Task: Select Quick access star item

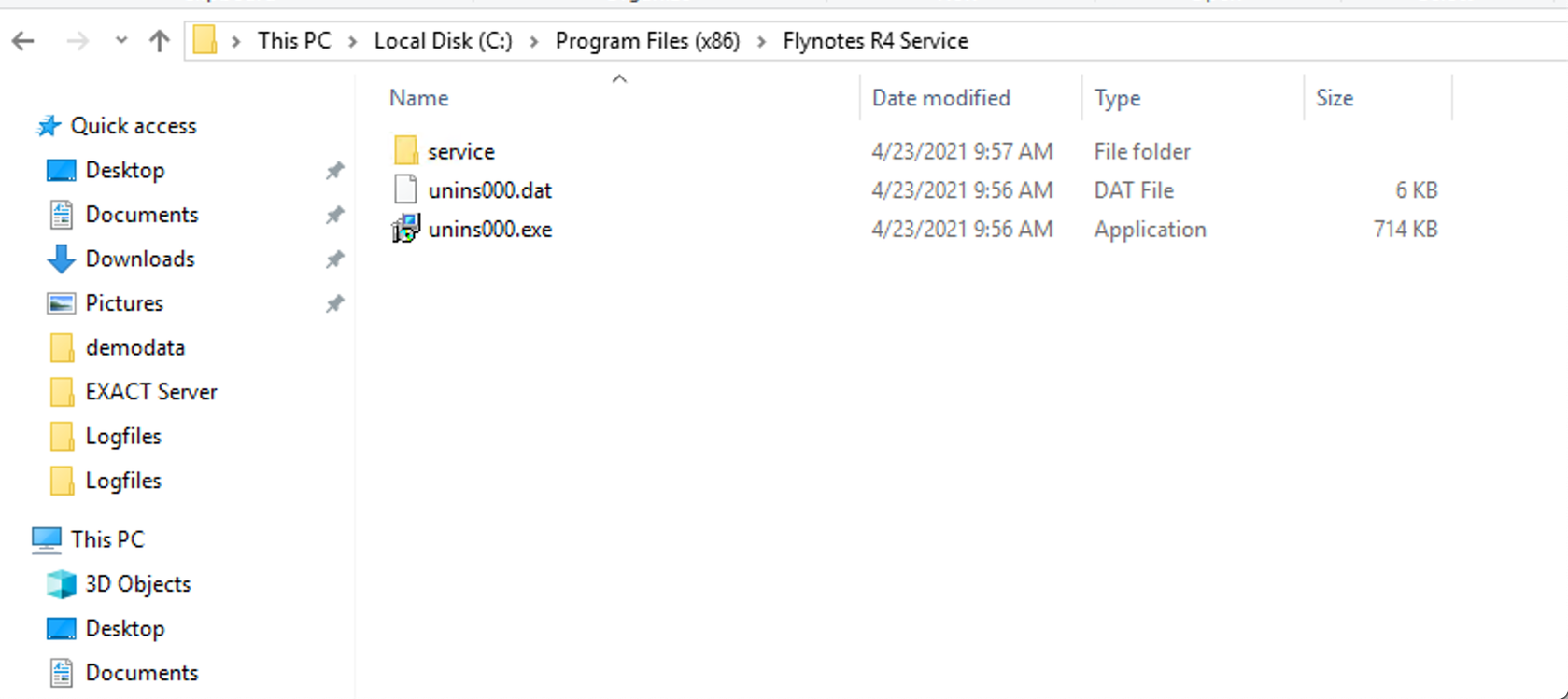Action: pos(116,126)
